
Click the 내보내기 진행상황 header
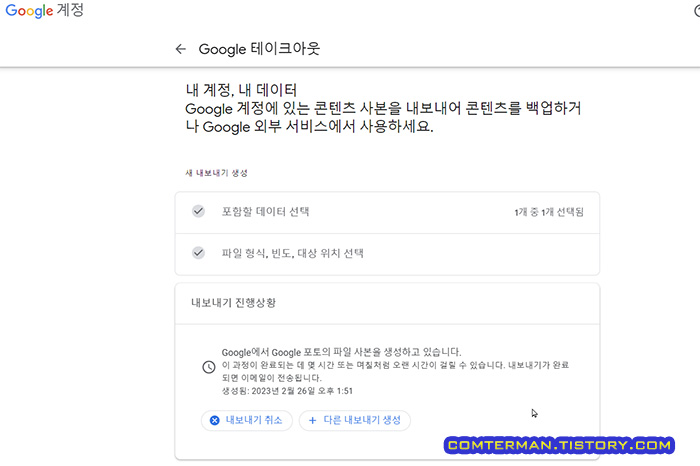click(x=233, y=303)
